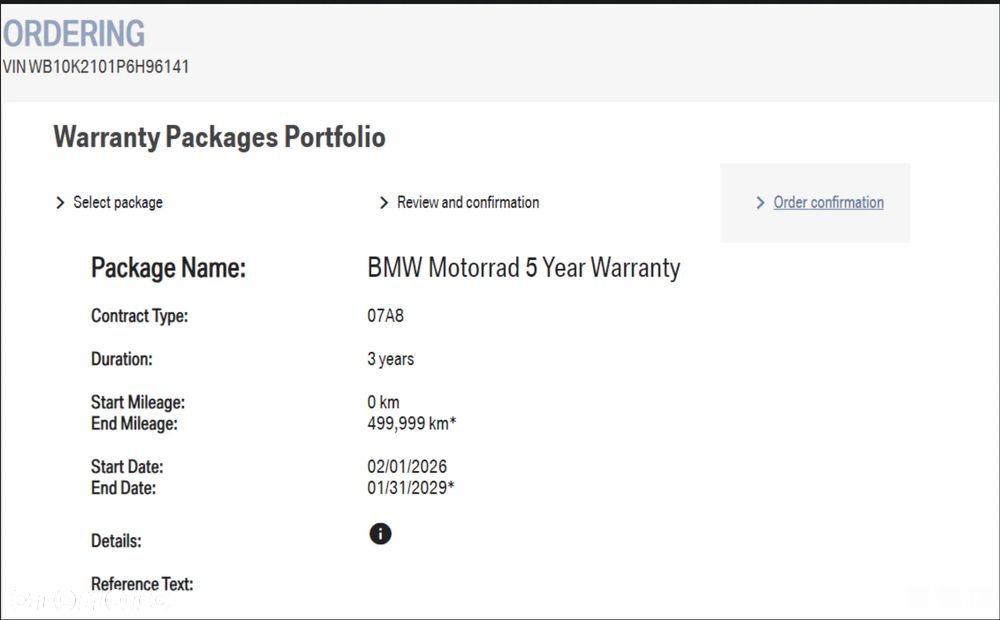This screenshot has height=620, width=1000.
Task: Open the Details info icon
Action: point(380,534)
